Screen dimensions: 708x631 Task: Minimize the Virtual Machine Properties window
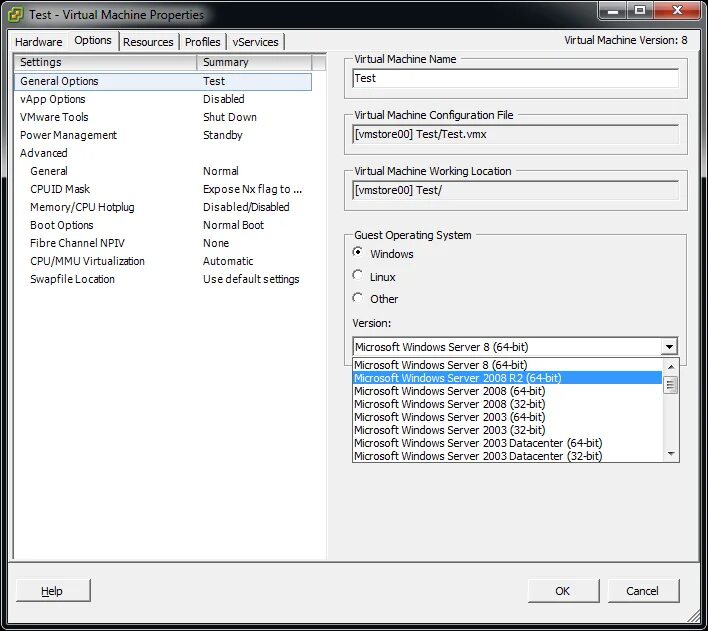tap(613, 10)
